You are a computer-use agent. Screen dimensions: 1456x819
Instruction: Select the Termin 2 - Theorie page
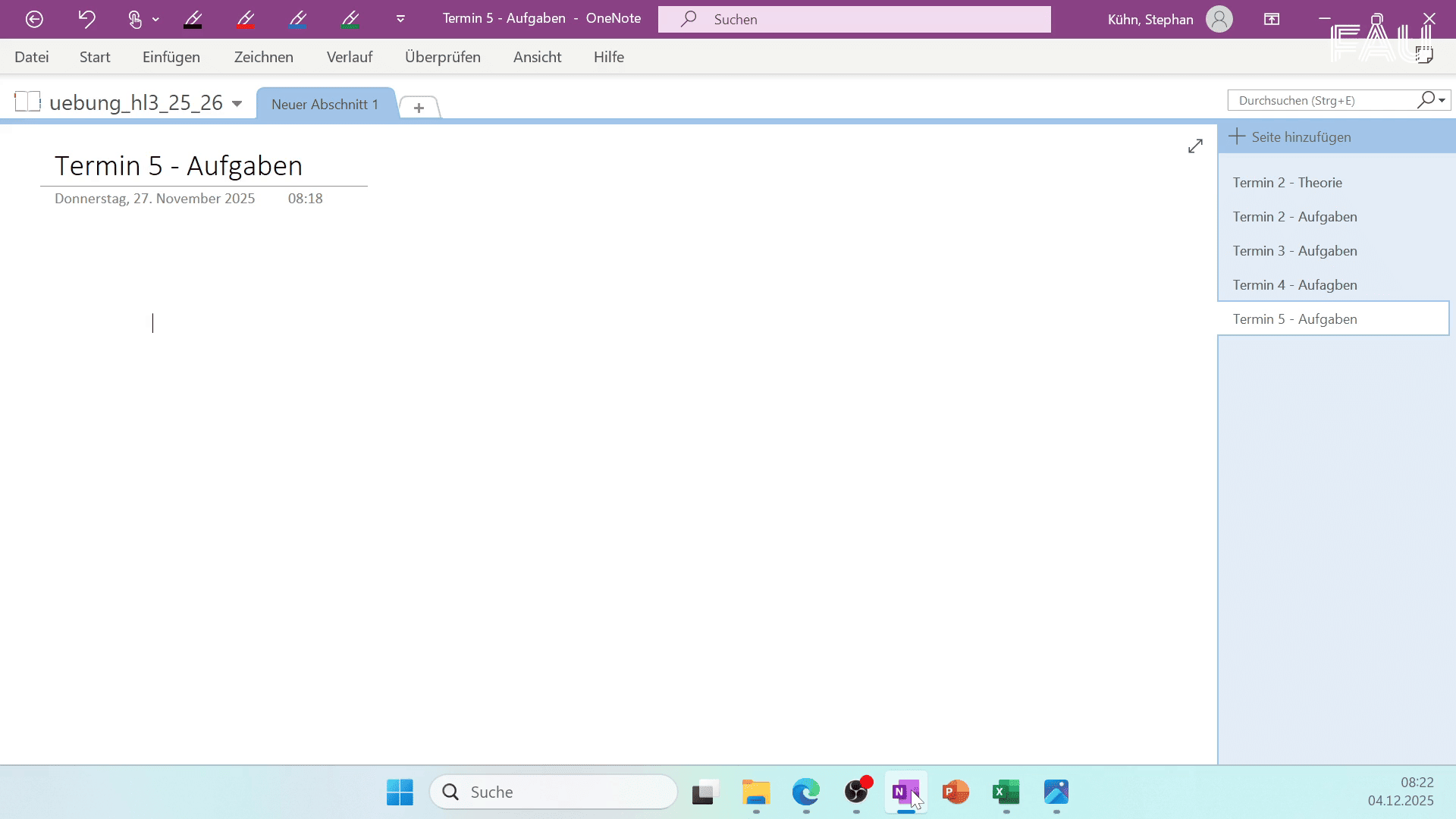(1287, 182)
